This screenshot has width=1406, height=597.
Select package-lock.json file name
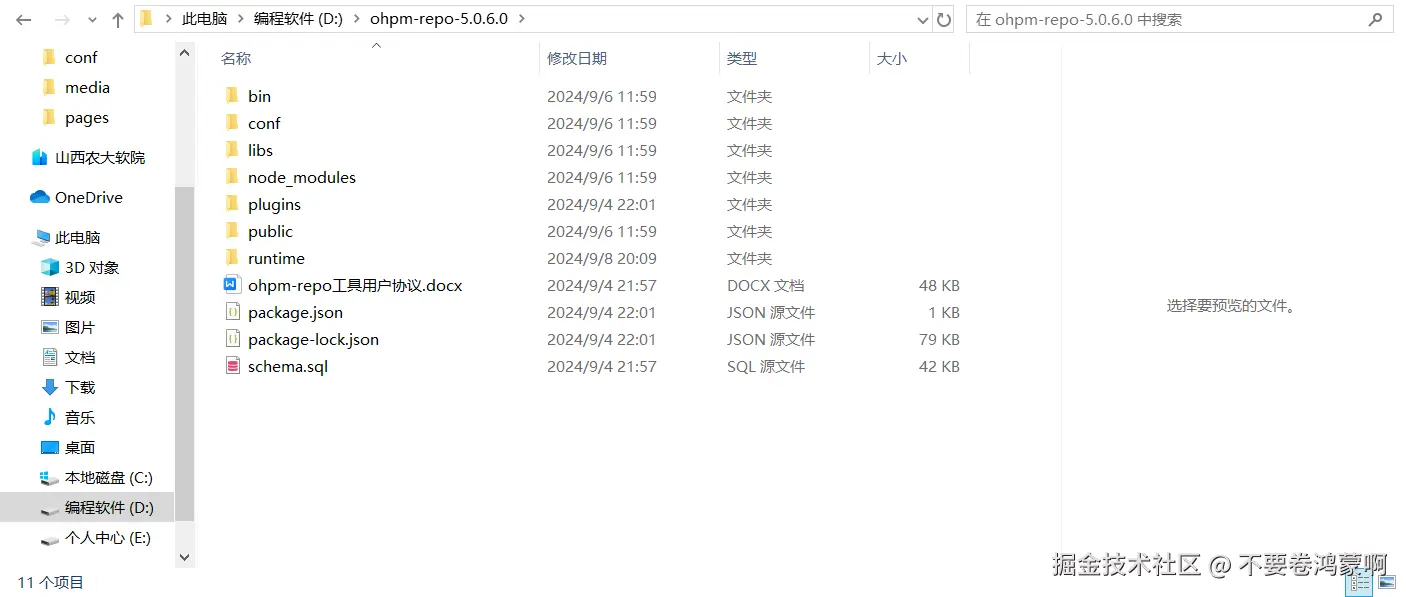coord(313,339)
